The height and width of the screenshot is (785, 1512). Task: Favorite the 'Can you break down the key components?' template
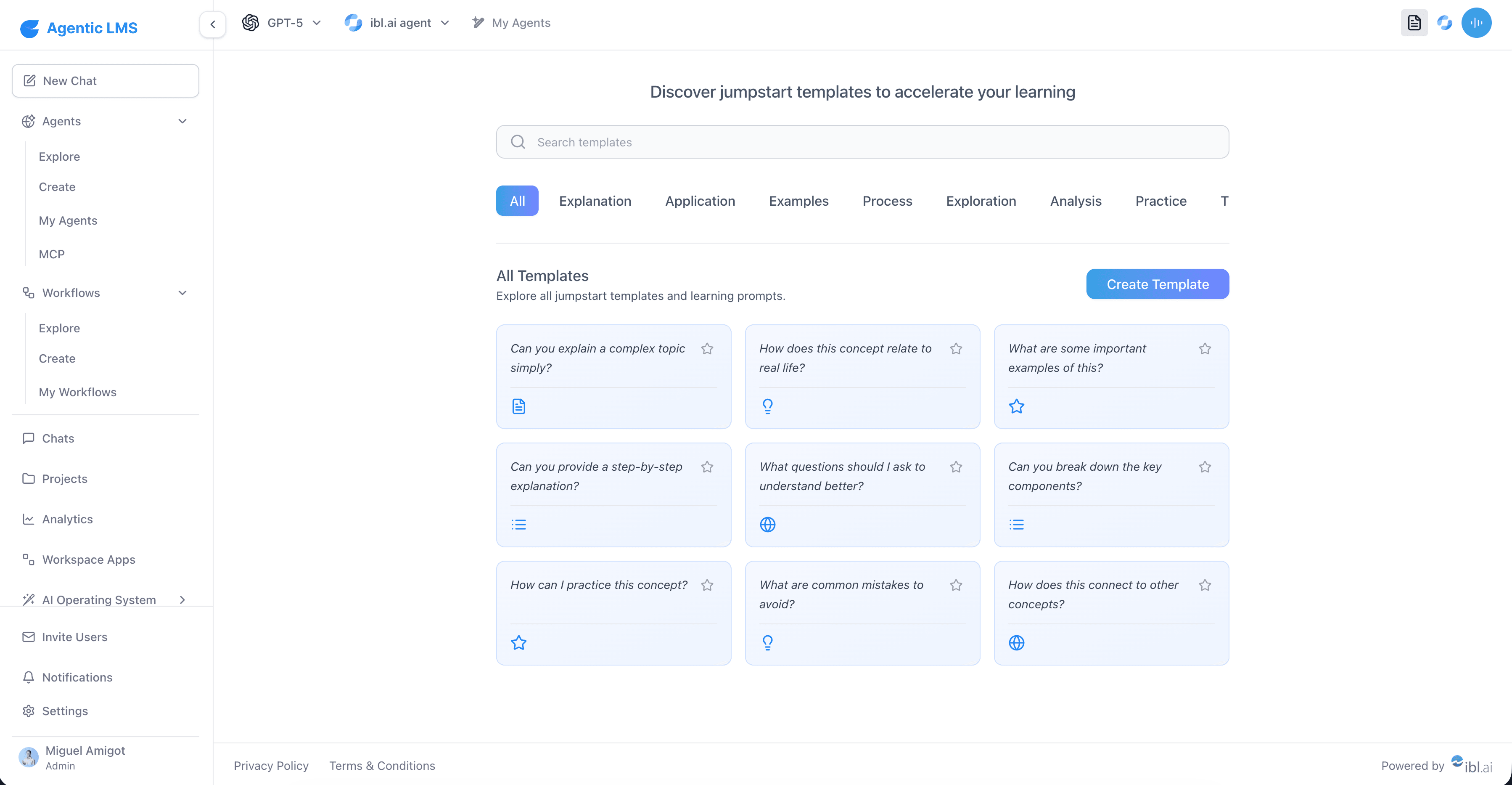[1205, 467]
